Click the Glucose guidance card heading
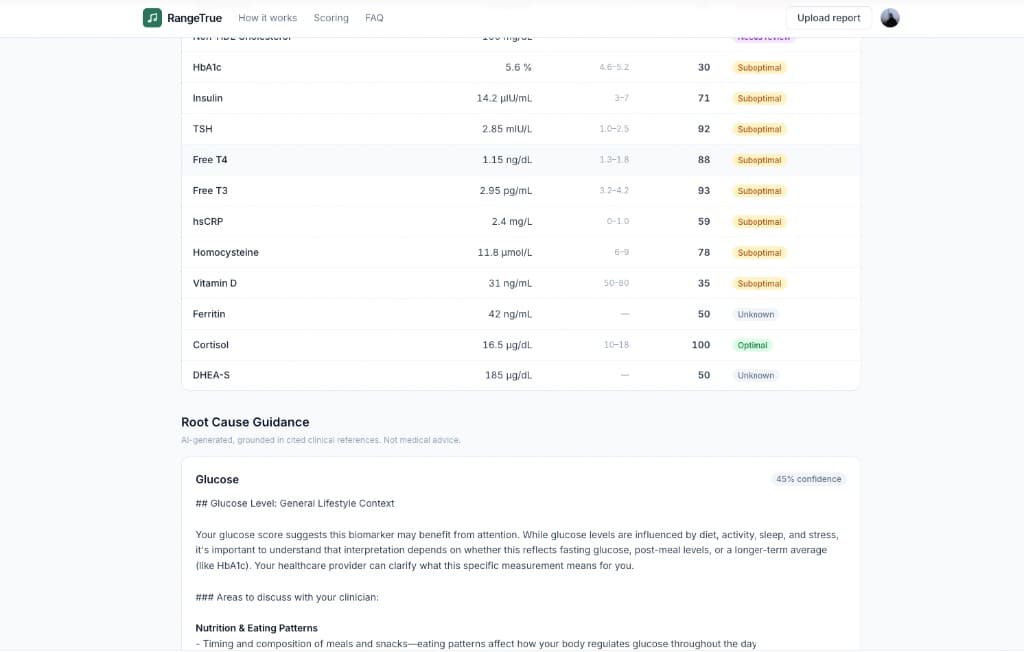Screen dimensions: 1024x652 coord(217,480)
